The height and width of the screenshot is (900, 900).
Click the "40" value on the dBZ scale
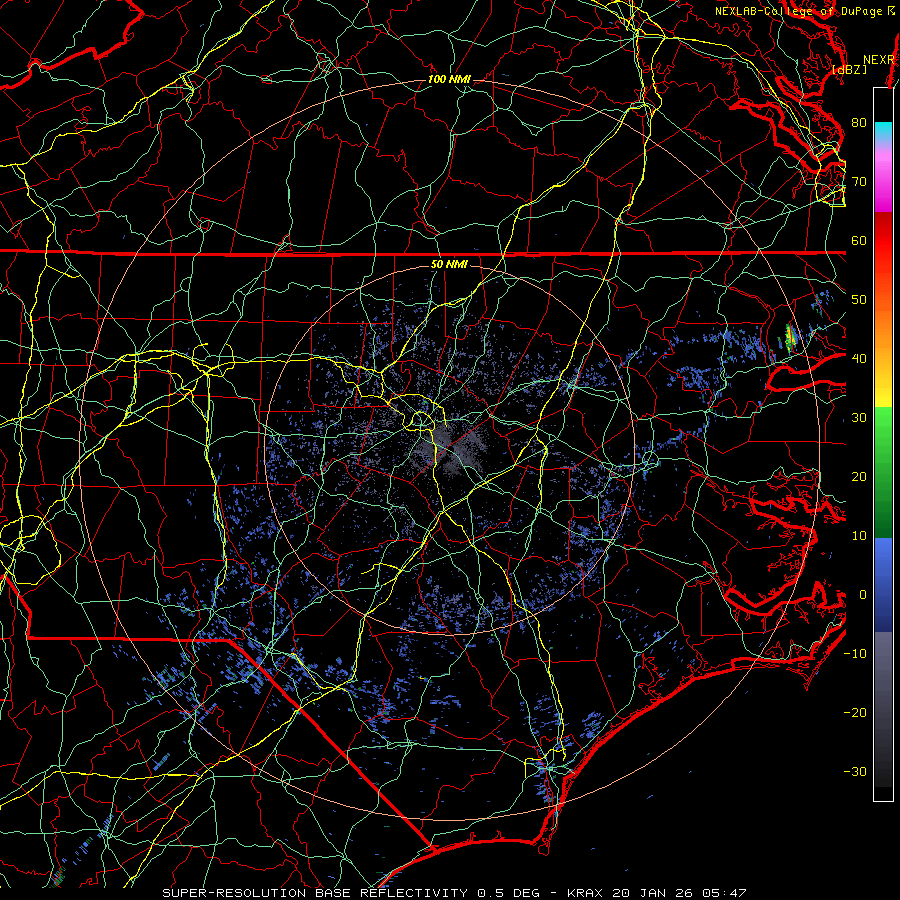pos(859,359)
